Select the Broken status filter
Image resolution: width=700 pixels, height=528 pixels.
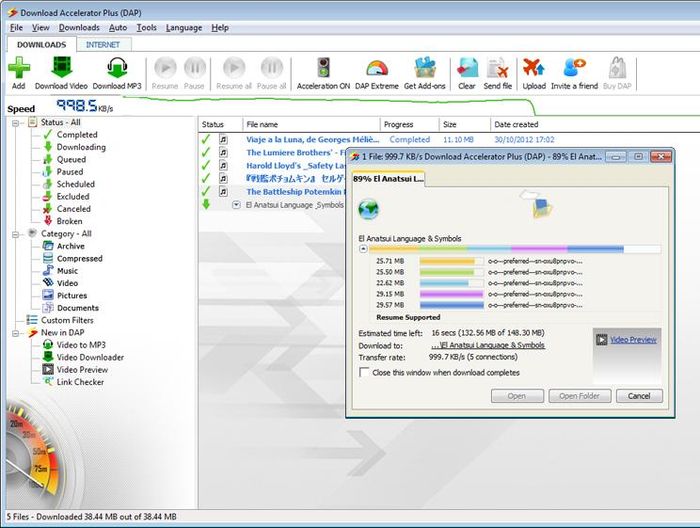(69, 221)
